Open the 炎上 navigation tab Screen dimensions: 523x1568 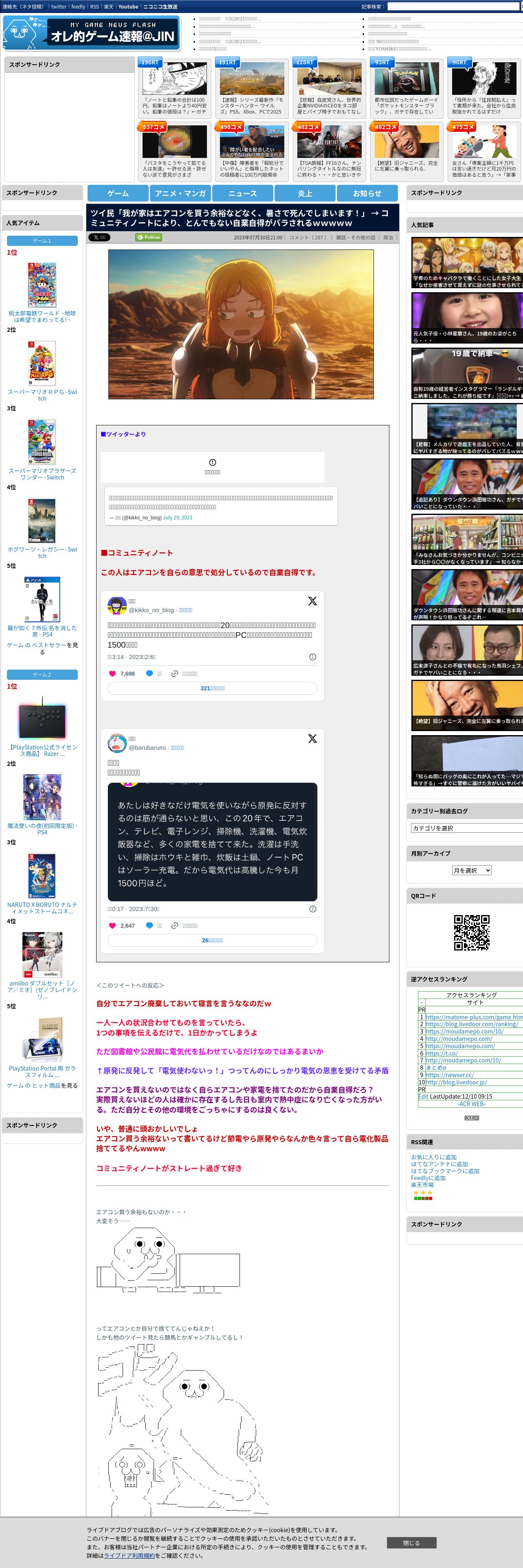(x=305, y=193)
